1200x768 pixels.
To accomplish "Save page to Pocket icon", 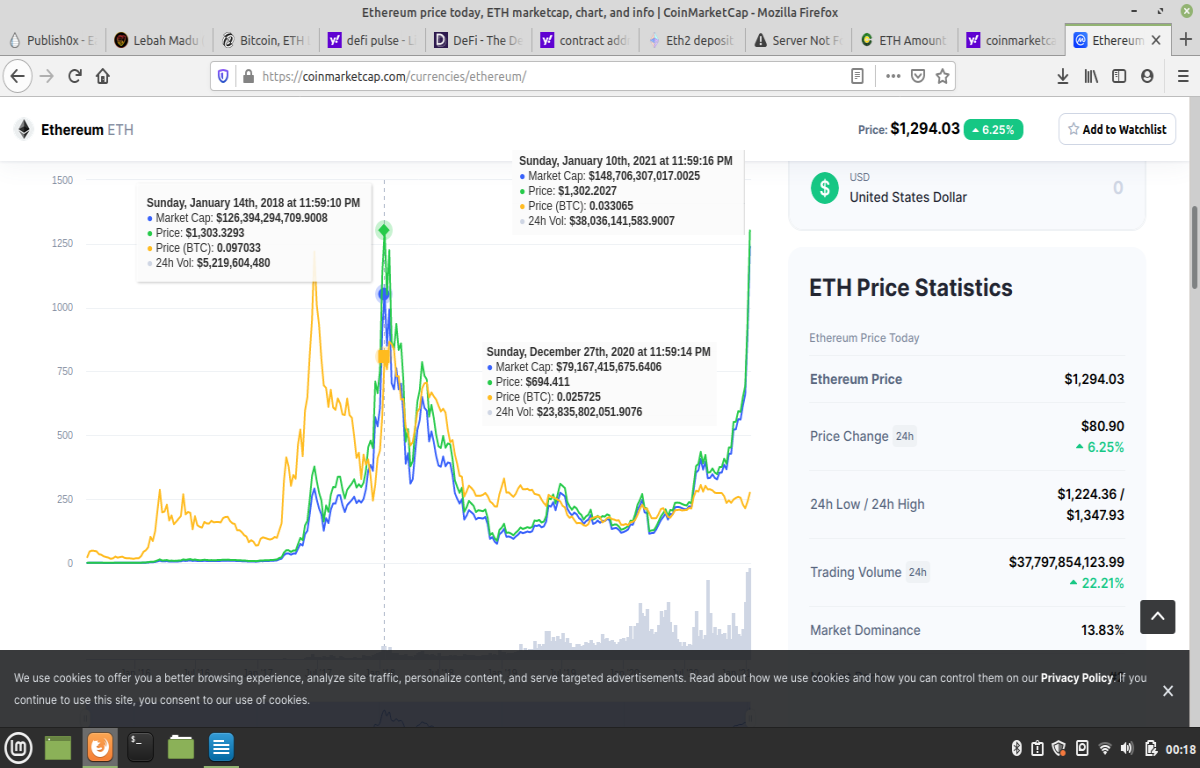I will [x=918, y=76].
